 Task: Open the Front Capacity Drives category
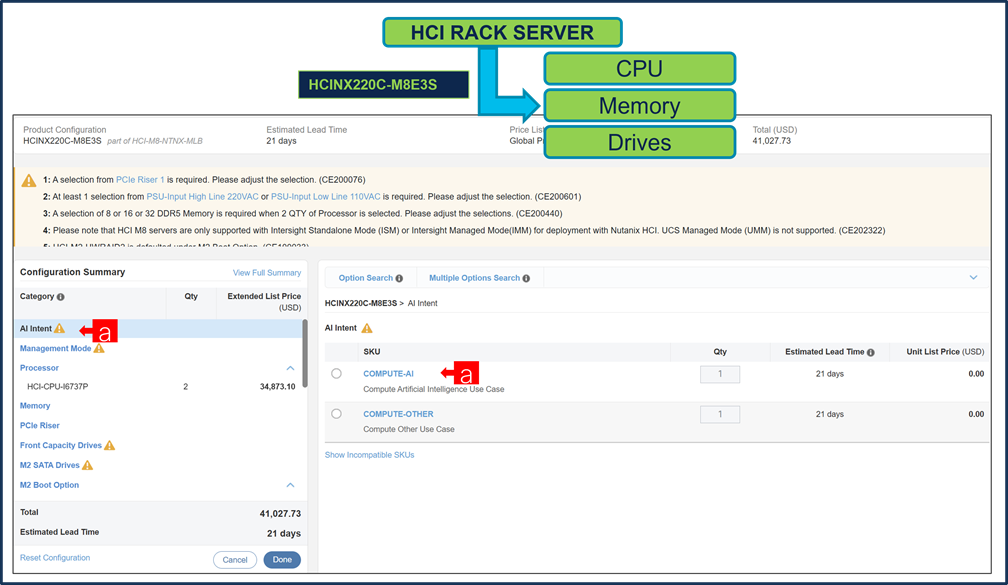[60, 446]
